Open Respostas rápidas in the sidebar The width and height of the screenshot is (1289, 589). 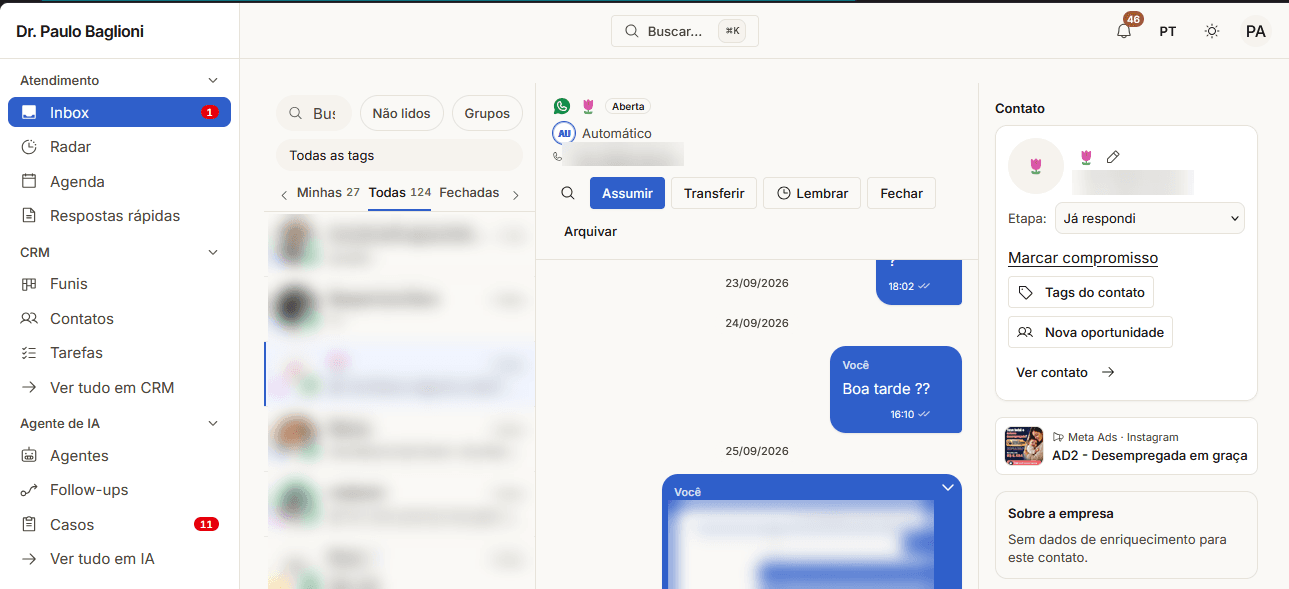119,216
